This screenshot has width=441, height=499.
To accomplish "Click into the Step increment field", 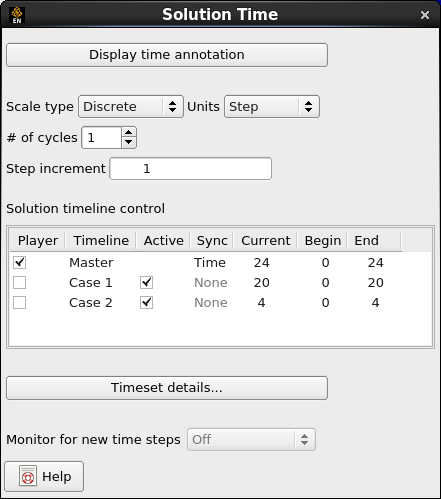I will click(191, 169).
